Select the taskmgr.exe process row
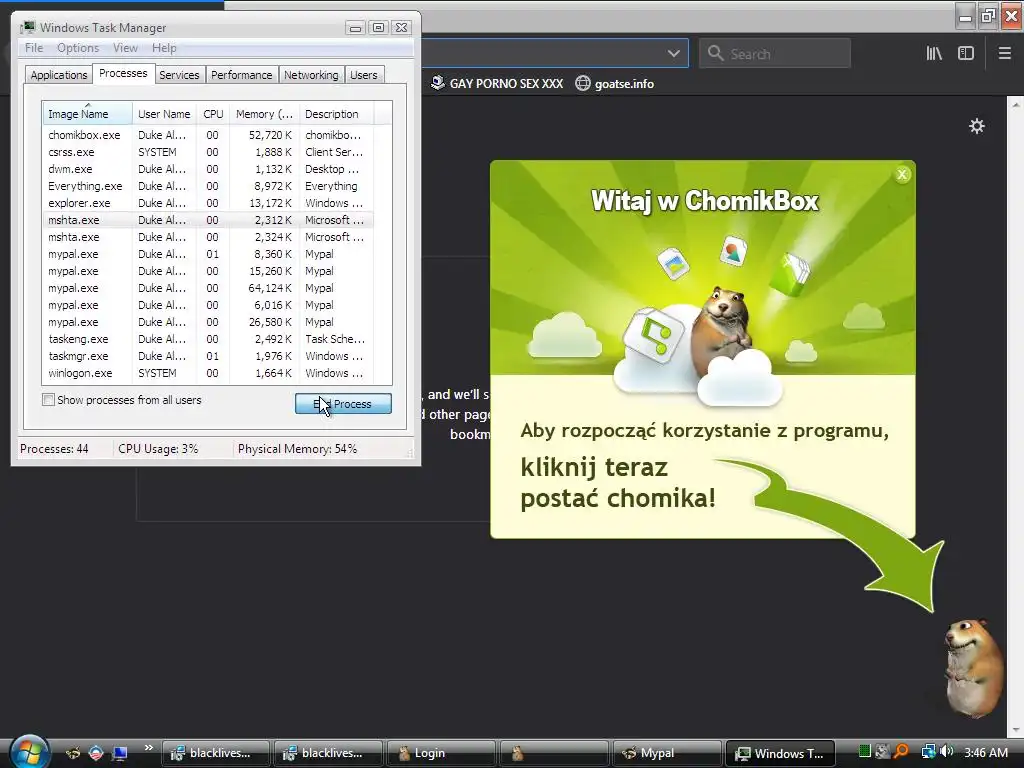The height and width of the screenshot is (768, 1024). tap(208, 356)
